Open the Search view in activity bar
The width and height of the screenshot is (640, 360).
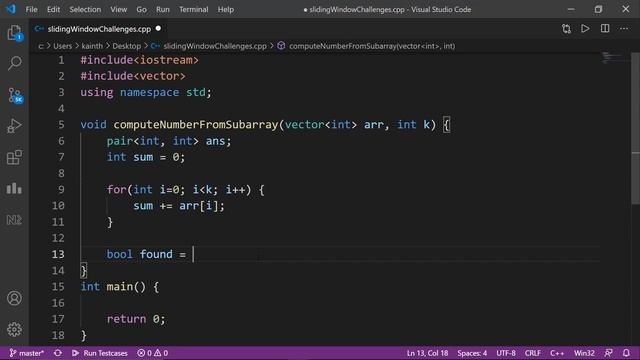pyautogui.click(x=14, y=63)
